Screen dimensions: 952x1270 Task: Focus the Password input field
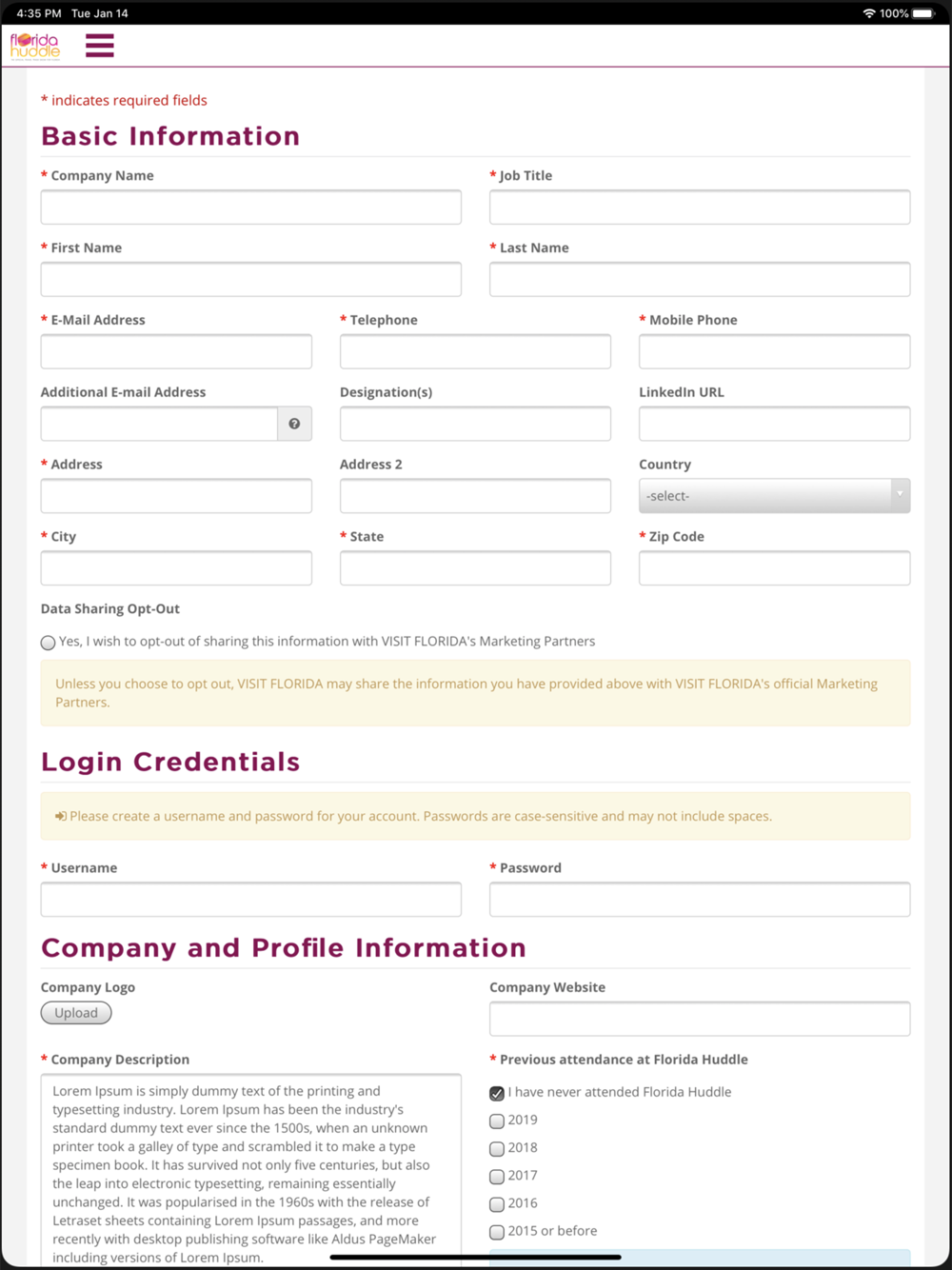pos(700,900)
